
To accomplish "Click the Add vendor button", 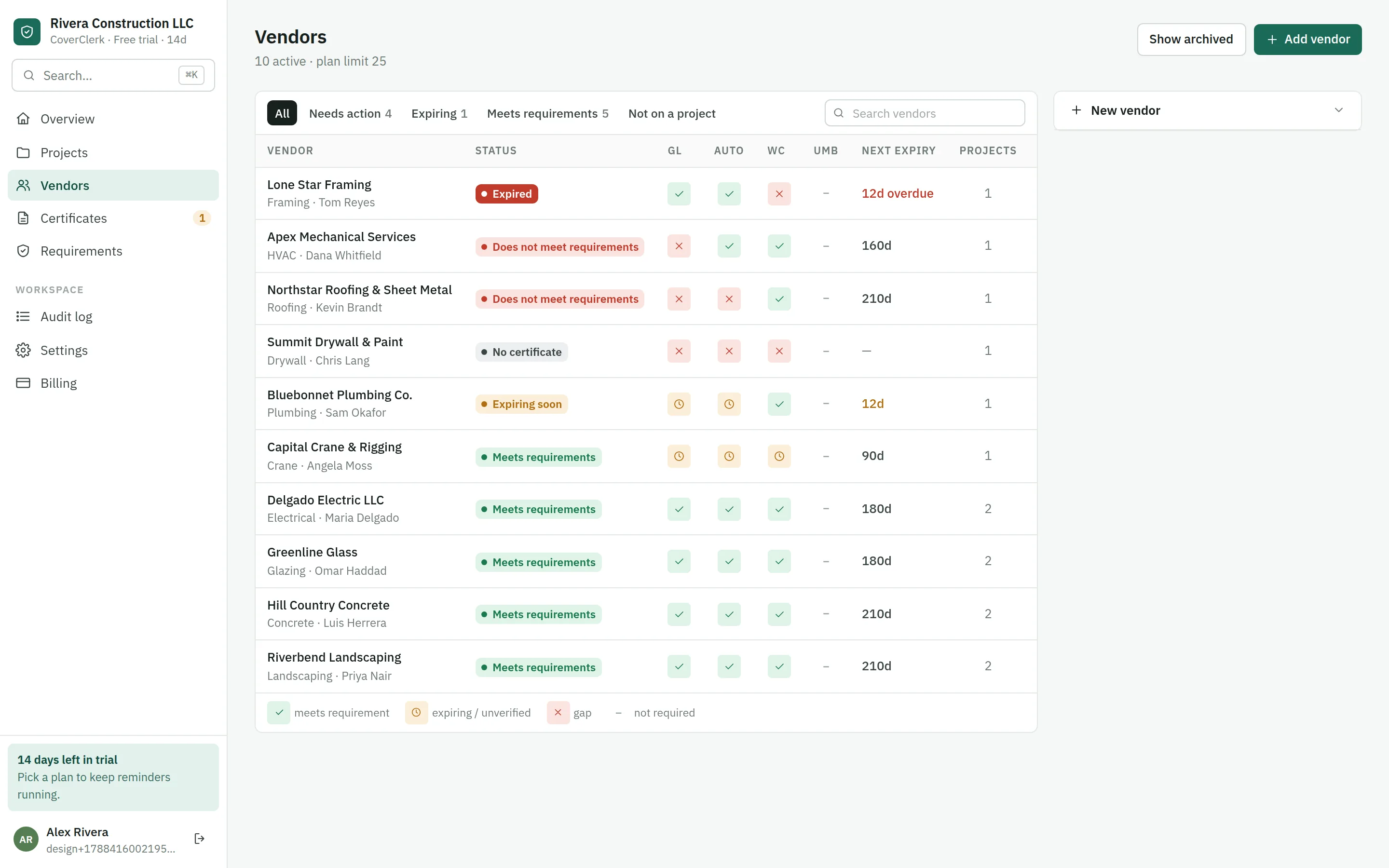I will click(x=1307, y=39).
